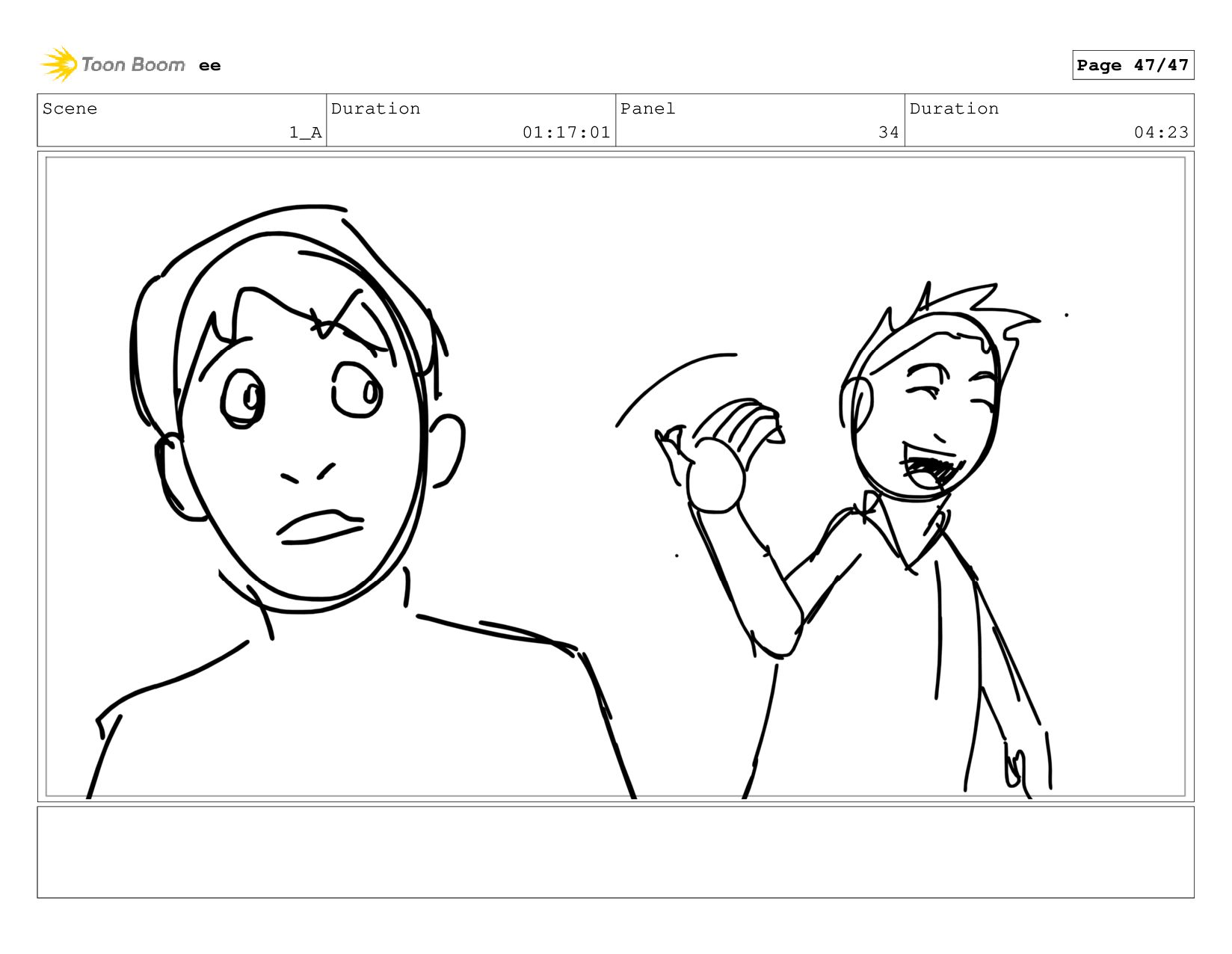Viewport: 1232px width, 954px height.
Task: Click the panel number '34'
Action: [889, 132]
